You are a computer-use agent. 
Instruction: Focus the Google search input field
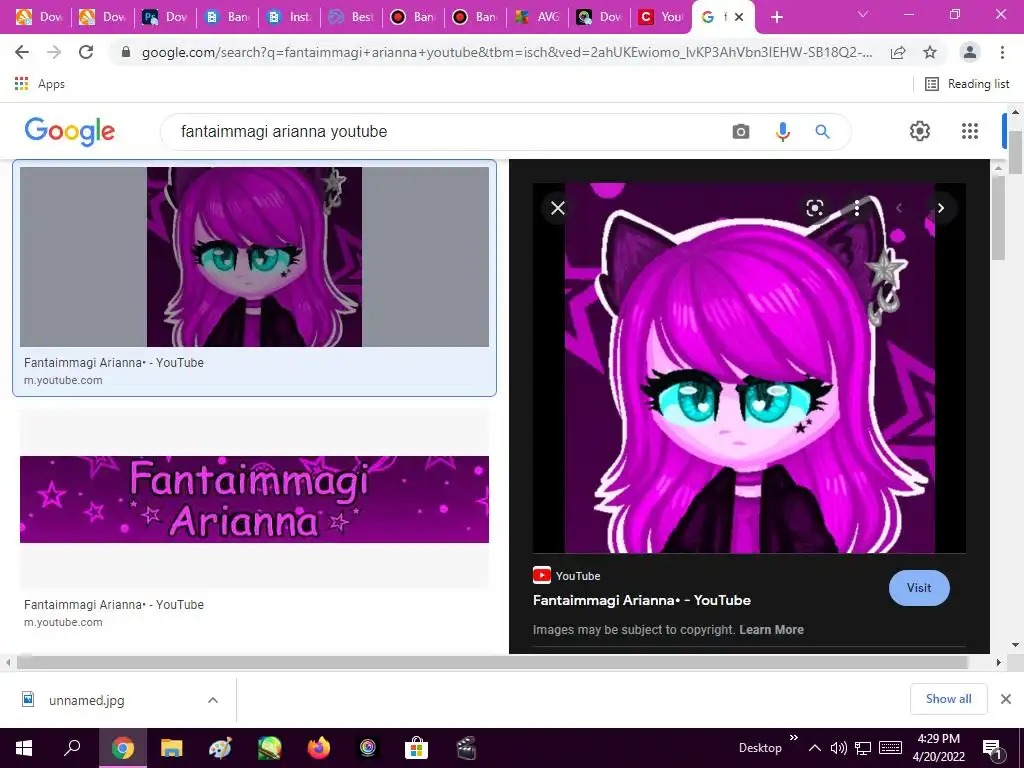coord(451,131)
